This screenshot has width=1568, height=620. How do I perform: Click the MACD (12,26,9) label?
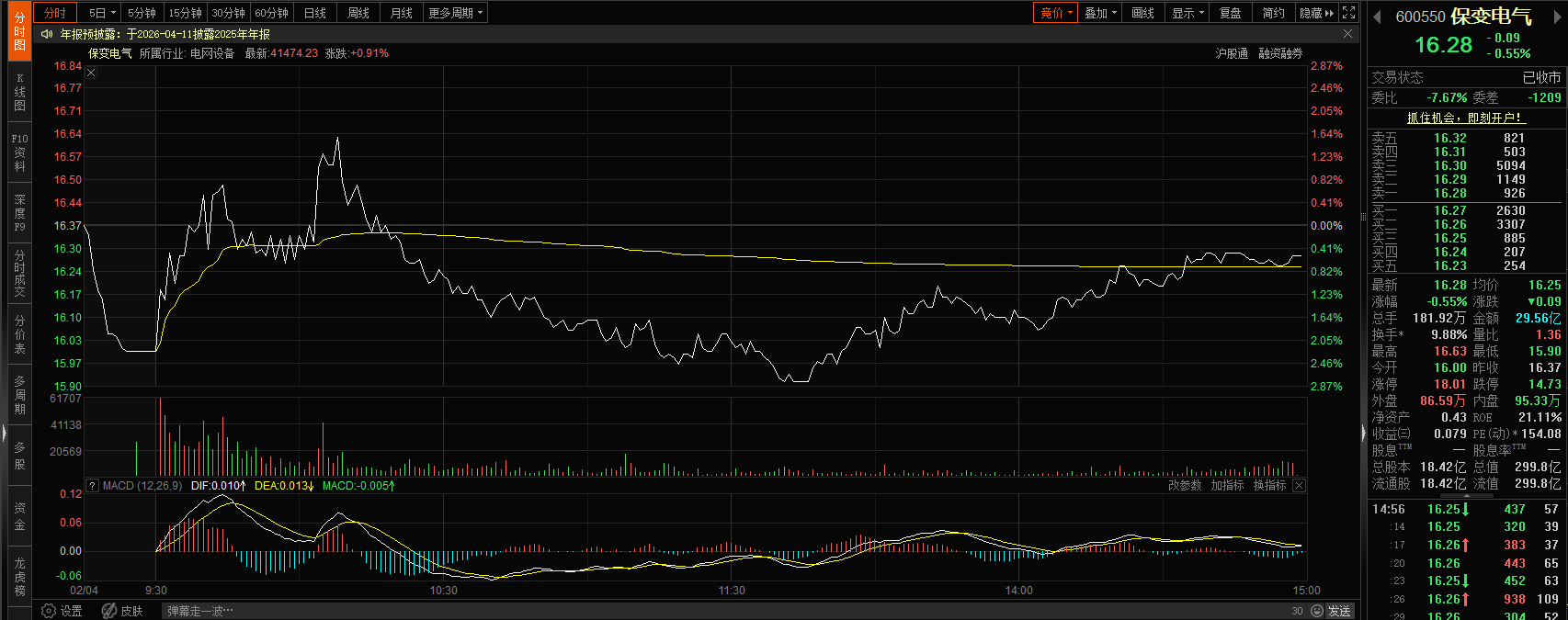click(x=142, y=485)
